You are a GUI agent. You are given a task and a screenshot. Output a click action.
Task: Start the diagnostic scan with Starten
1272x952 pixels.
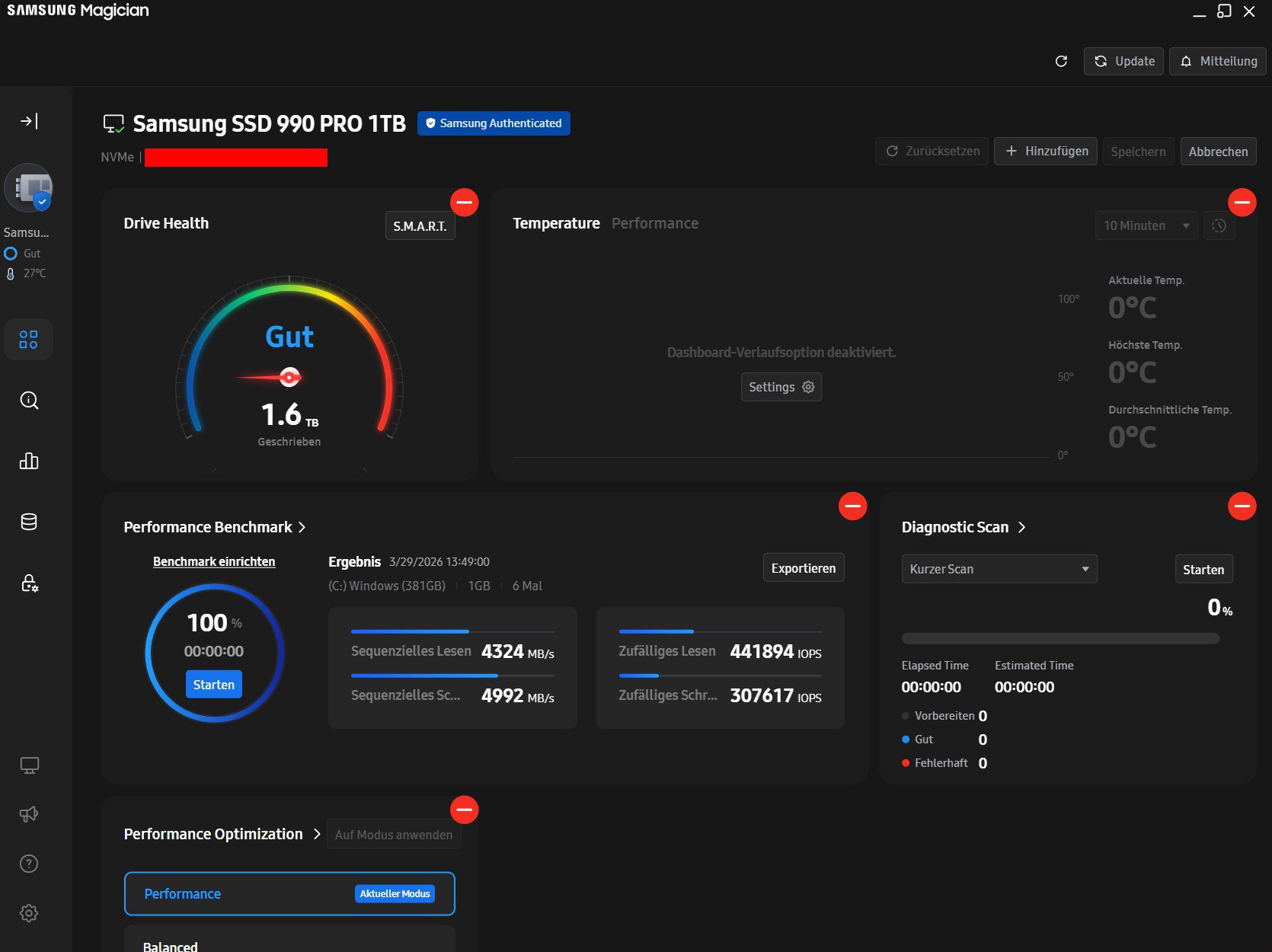[1203, 569]
